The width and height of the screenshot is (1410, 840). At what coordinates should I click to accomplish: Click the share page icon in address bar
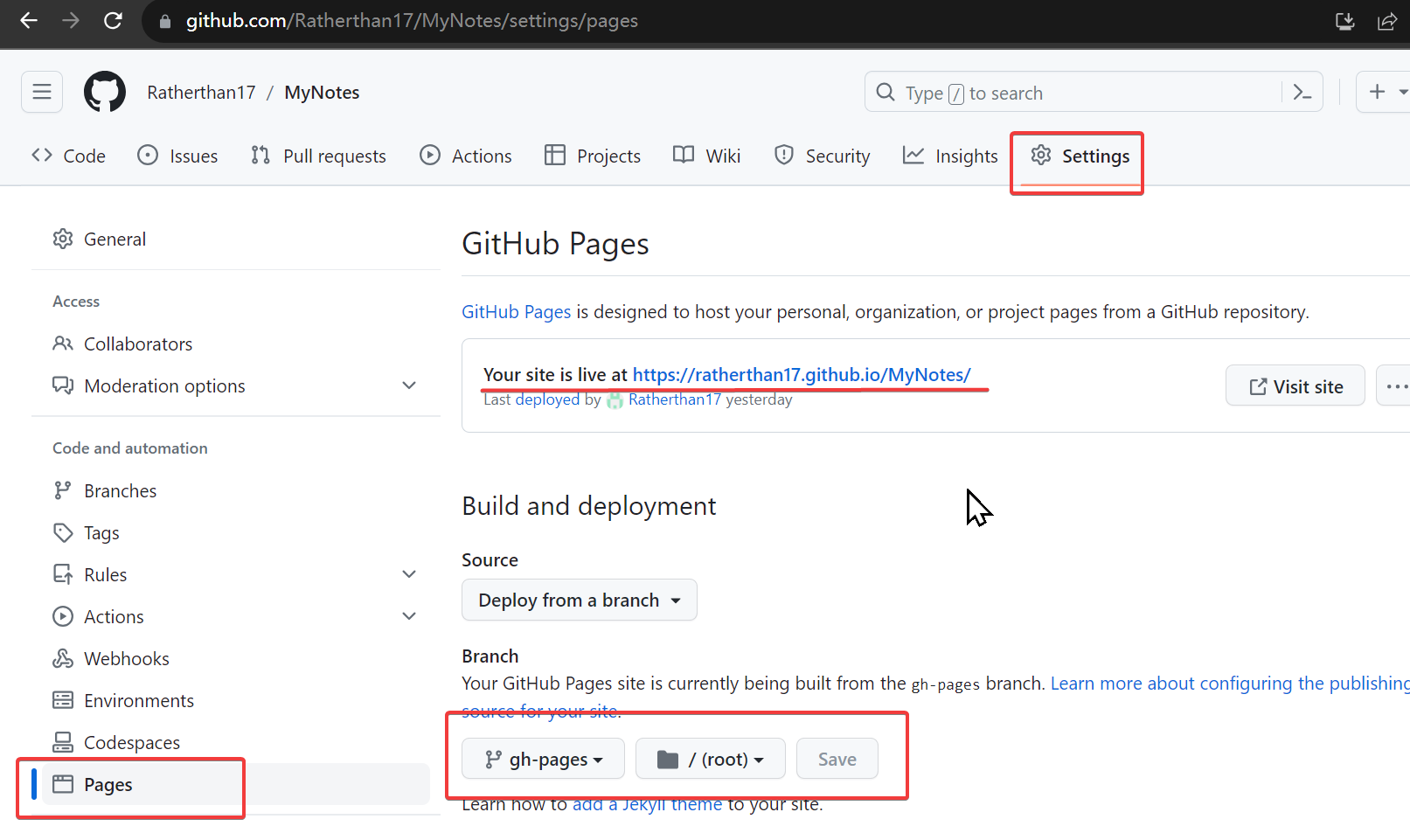point(1387,21)
